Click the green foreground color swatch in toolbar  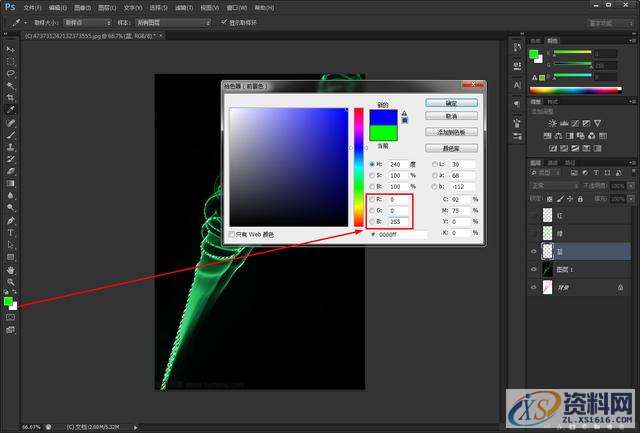(x=8, y=300)
